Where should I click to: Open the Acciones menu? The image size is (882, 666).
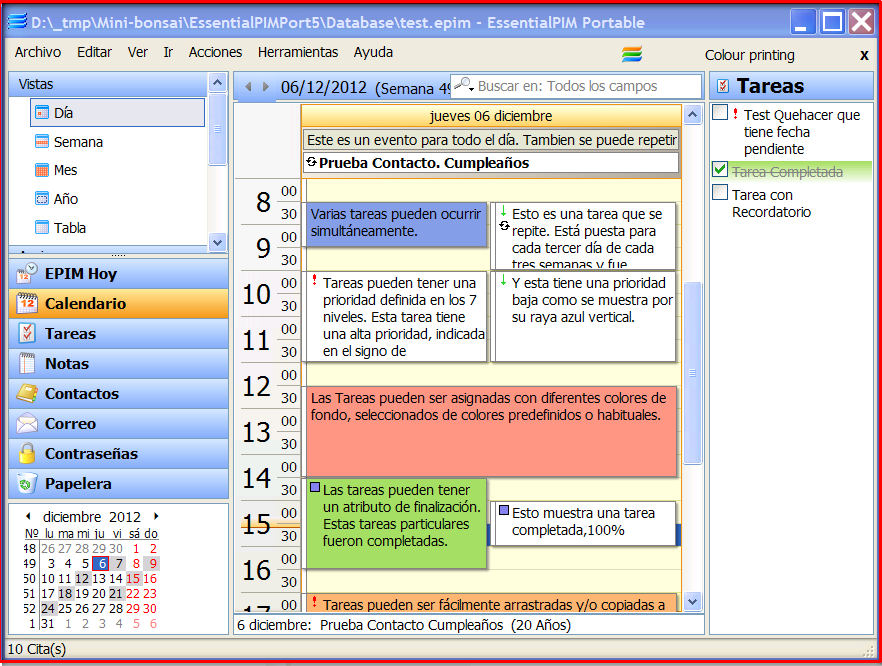(215, 52)
